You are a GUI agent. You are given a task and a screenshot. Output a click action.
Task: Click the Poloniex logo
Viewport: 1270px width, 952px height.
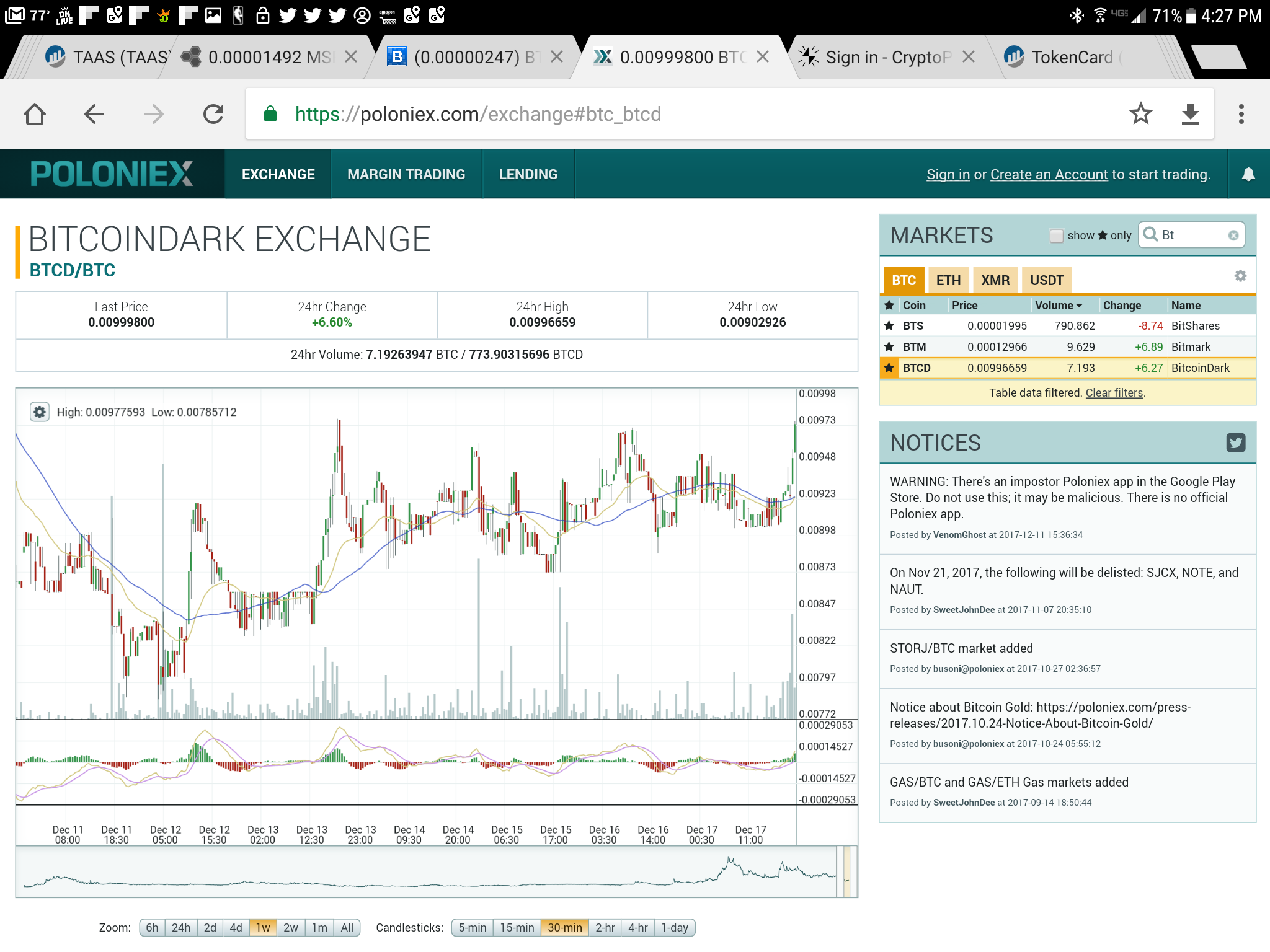[112, 174]
